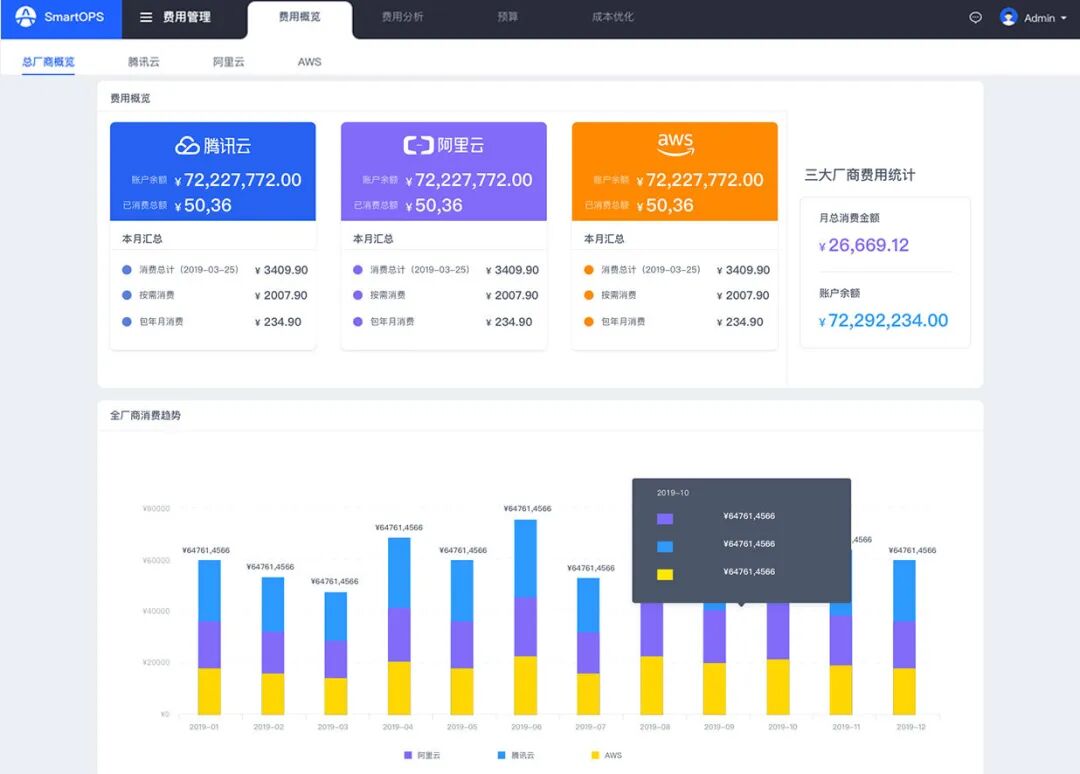Click the aws logo on orange card
1080x774 pixels.
[x=675, y=144]
